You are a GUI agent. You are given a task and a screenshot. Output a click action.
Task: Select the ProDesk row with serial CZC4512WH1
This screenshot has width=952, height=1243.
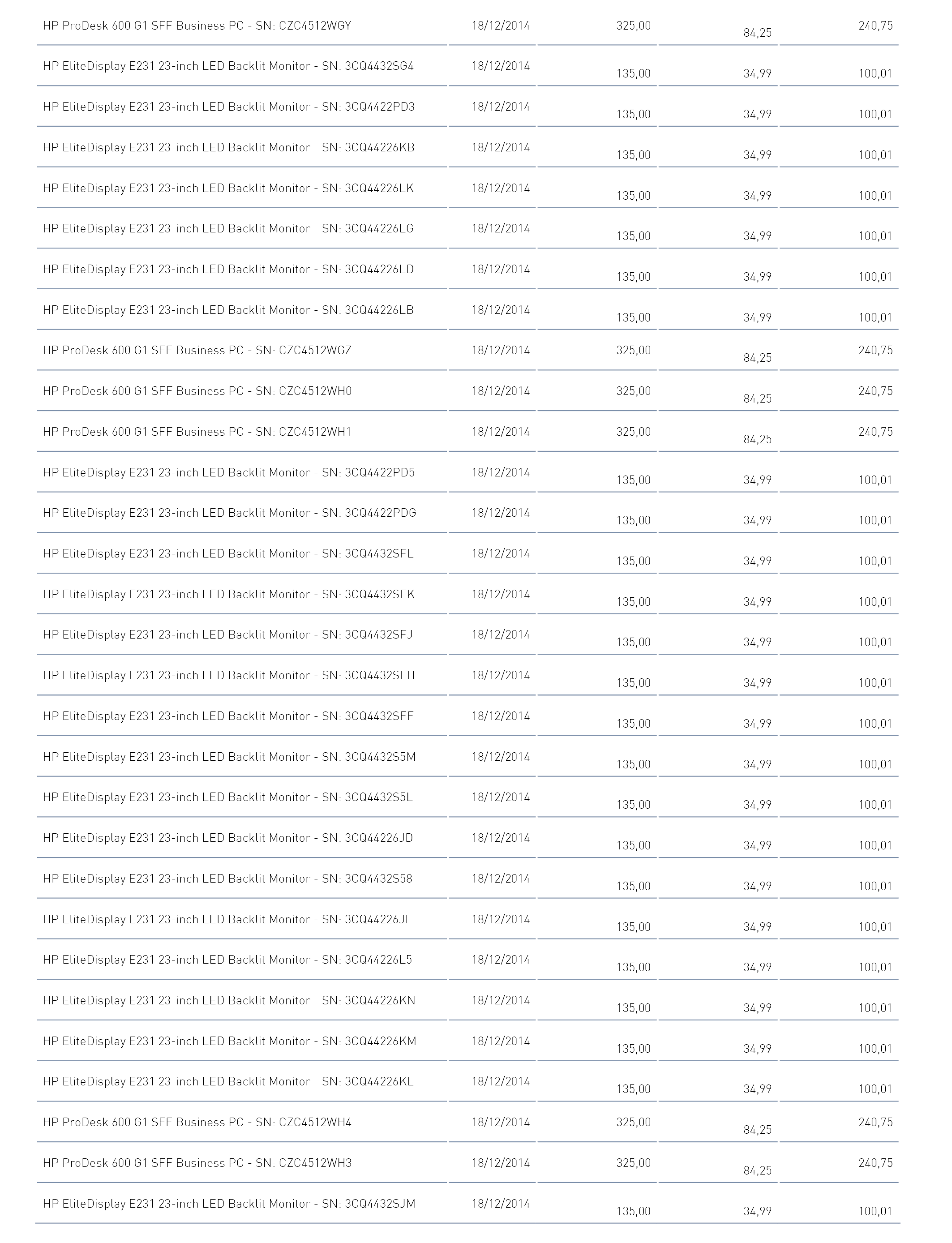point(197,432)
